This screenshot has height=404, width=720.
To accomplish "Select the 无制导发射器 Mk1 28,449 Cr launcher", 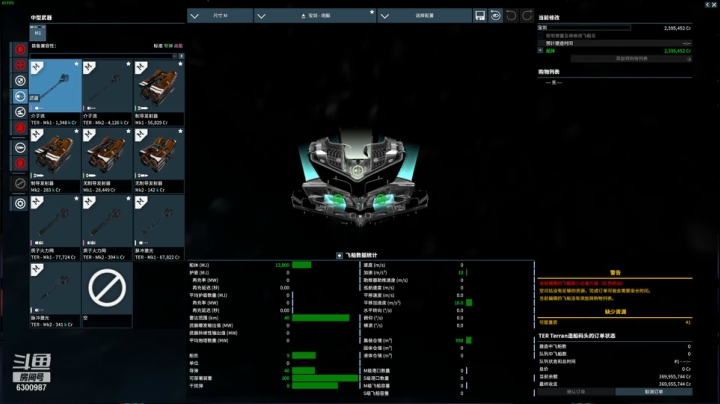I will 107,160.
